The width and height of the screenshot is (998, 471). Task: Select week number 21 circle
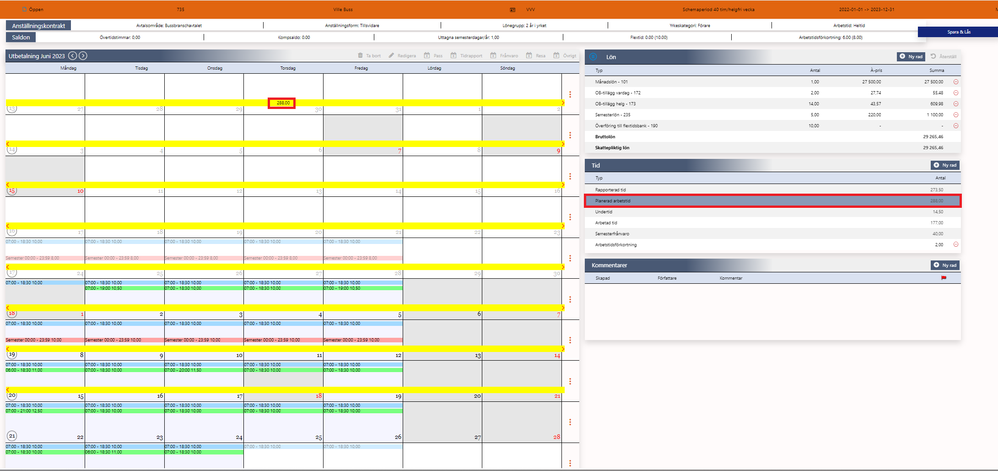pos(11,436)
